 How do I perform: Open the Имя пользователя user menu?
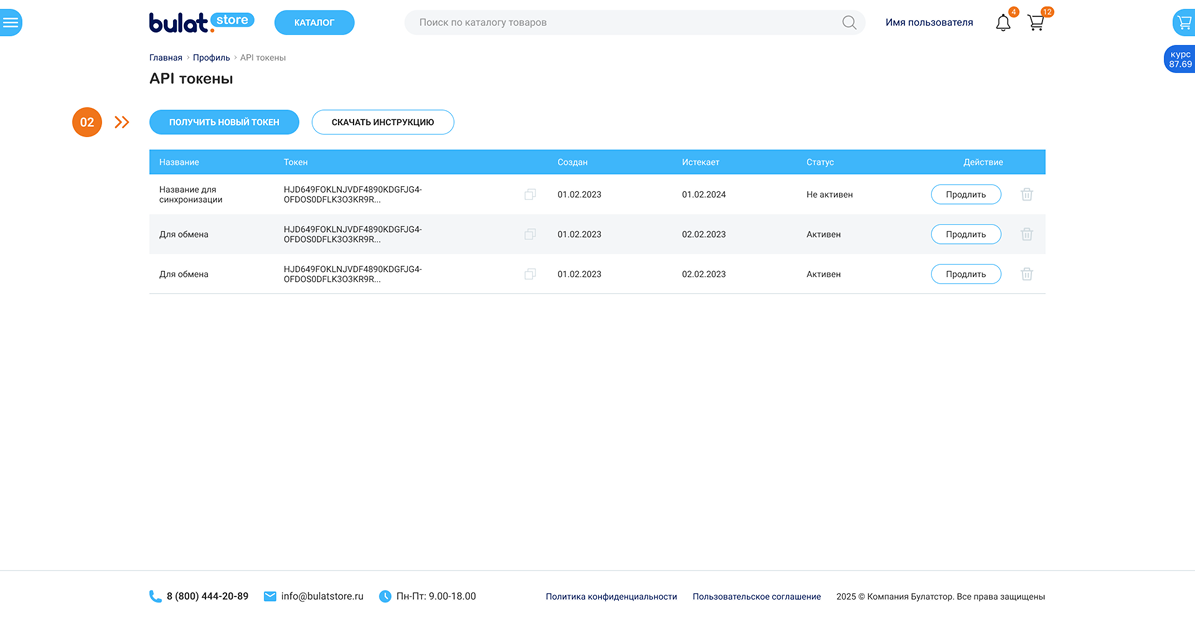point(929,23)
